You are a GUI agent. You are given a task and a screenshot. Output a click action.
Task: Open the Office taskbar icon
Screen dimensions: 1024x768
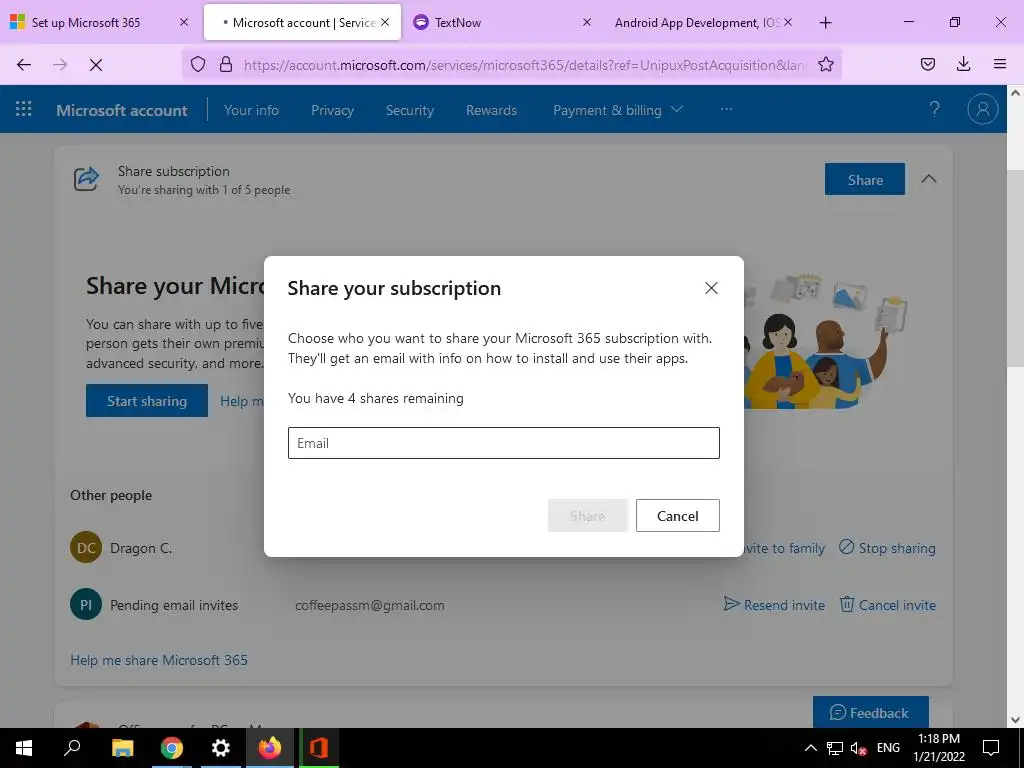319,748
